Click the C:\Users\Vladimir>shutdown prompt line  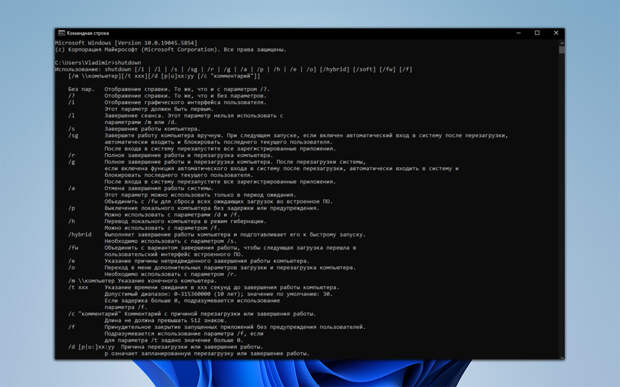[x=98, y=62]
